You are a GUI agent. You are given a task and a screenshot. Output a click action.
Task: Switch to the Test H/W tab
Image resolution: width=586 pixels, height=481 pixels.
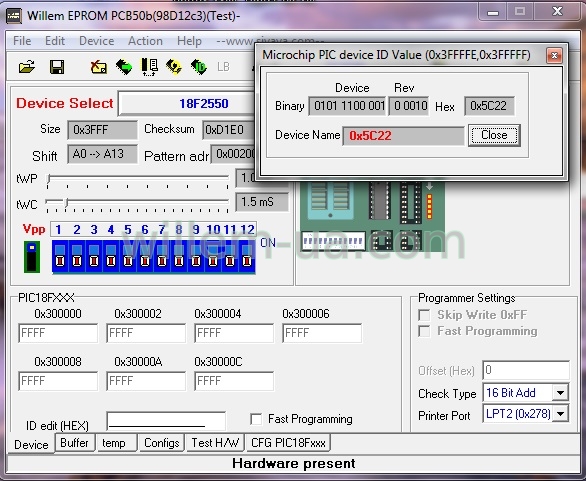point(215,443)
